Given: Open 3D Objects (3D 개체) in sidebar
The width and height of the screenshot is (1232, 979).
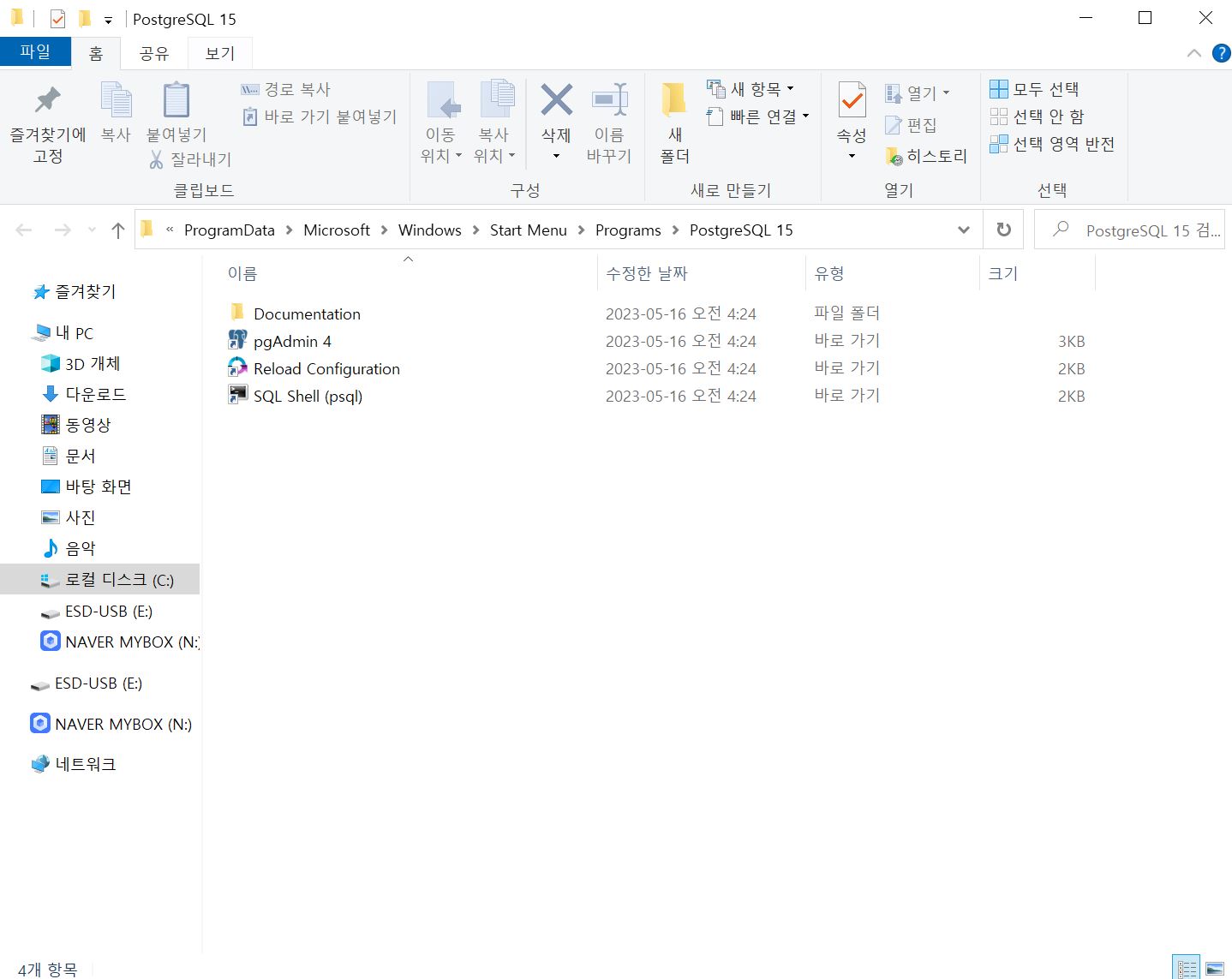Looking at the screenshot, I should pos(81,363).
